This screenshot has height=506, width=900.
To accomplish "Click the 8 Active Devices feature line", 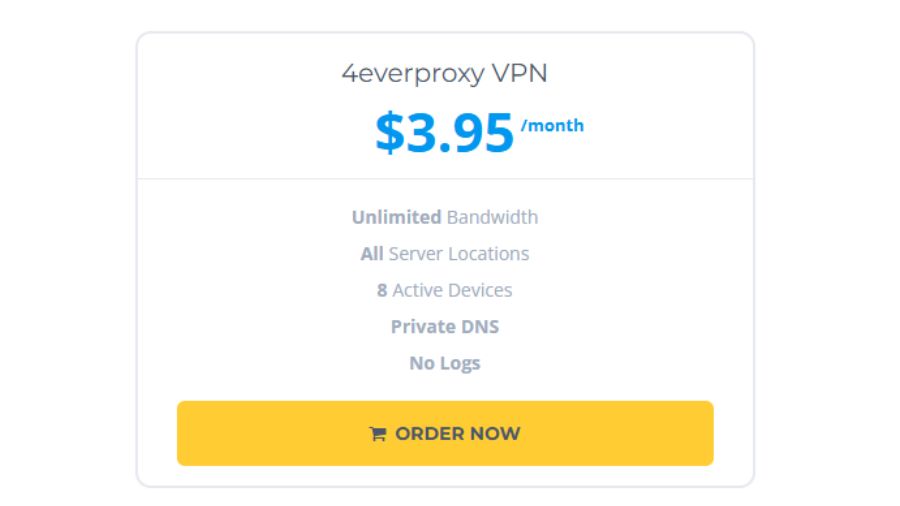I will (x=444, y=290).
